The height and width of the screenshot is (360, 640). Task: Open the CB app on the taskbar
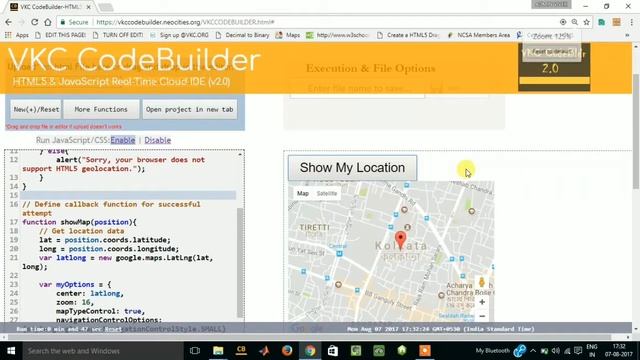pos(241,351)
